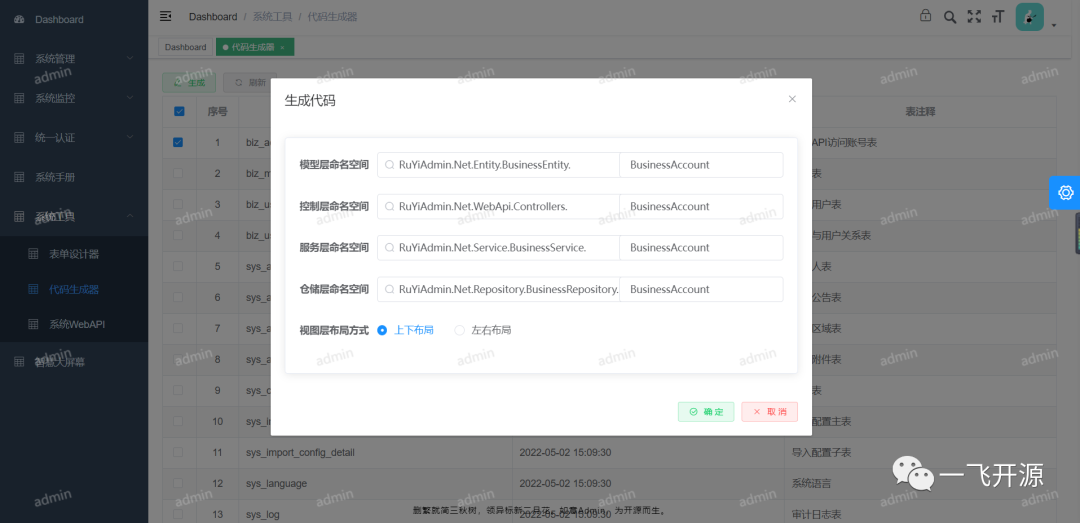
Task: Click the lock screen icon
Action: click(926, 17)
